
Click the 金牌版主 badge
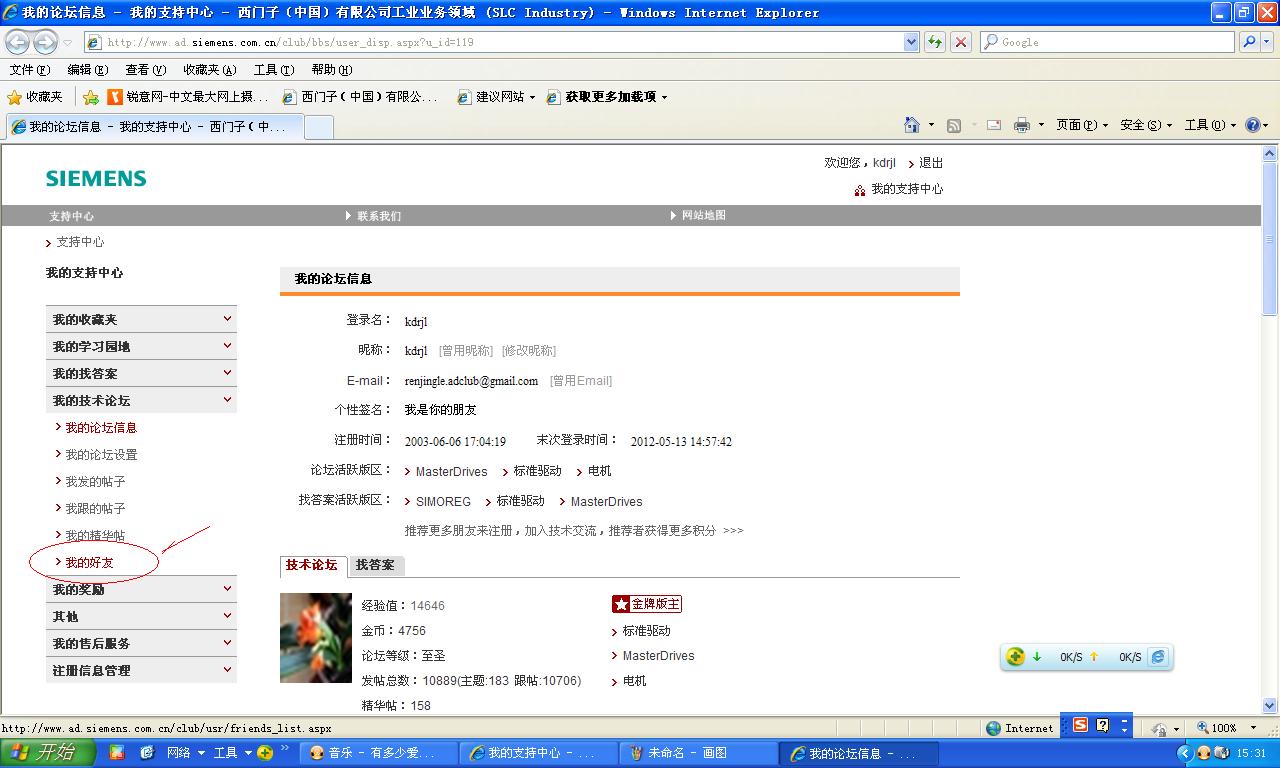[x=647, y=604]
